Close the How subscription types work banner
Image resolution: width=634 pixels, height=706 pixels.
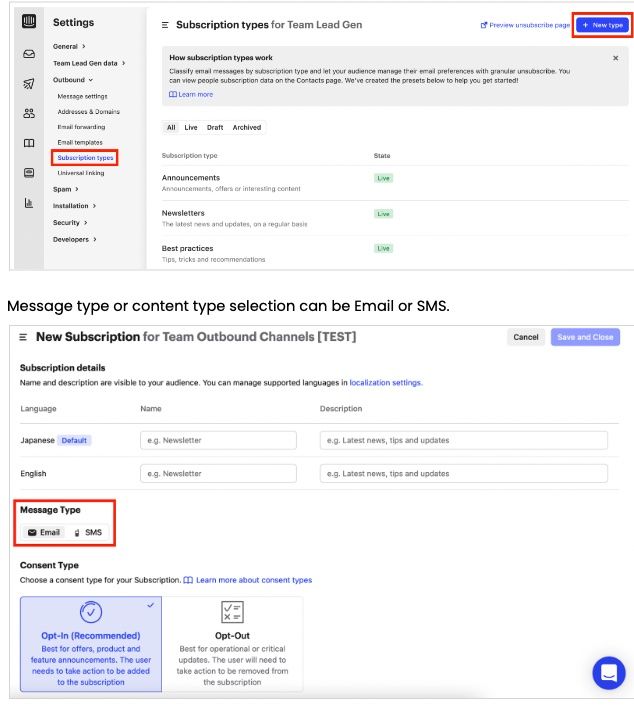616,58
